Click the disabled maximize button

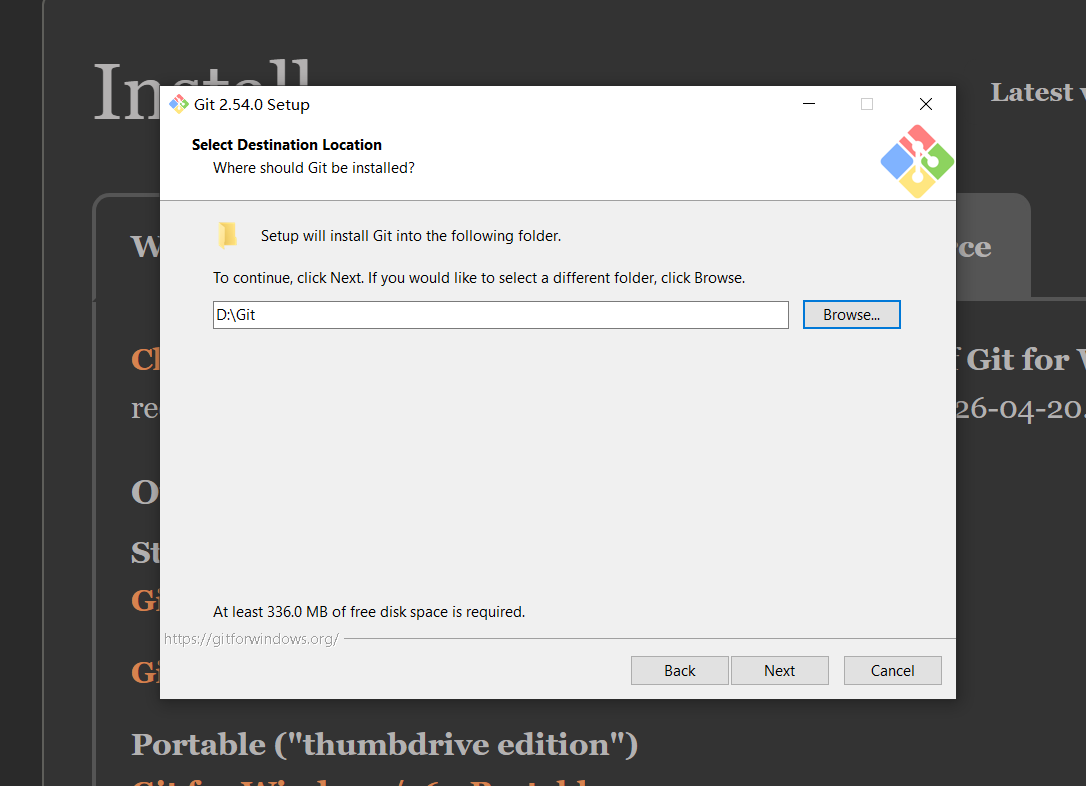coord(866,104)
